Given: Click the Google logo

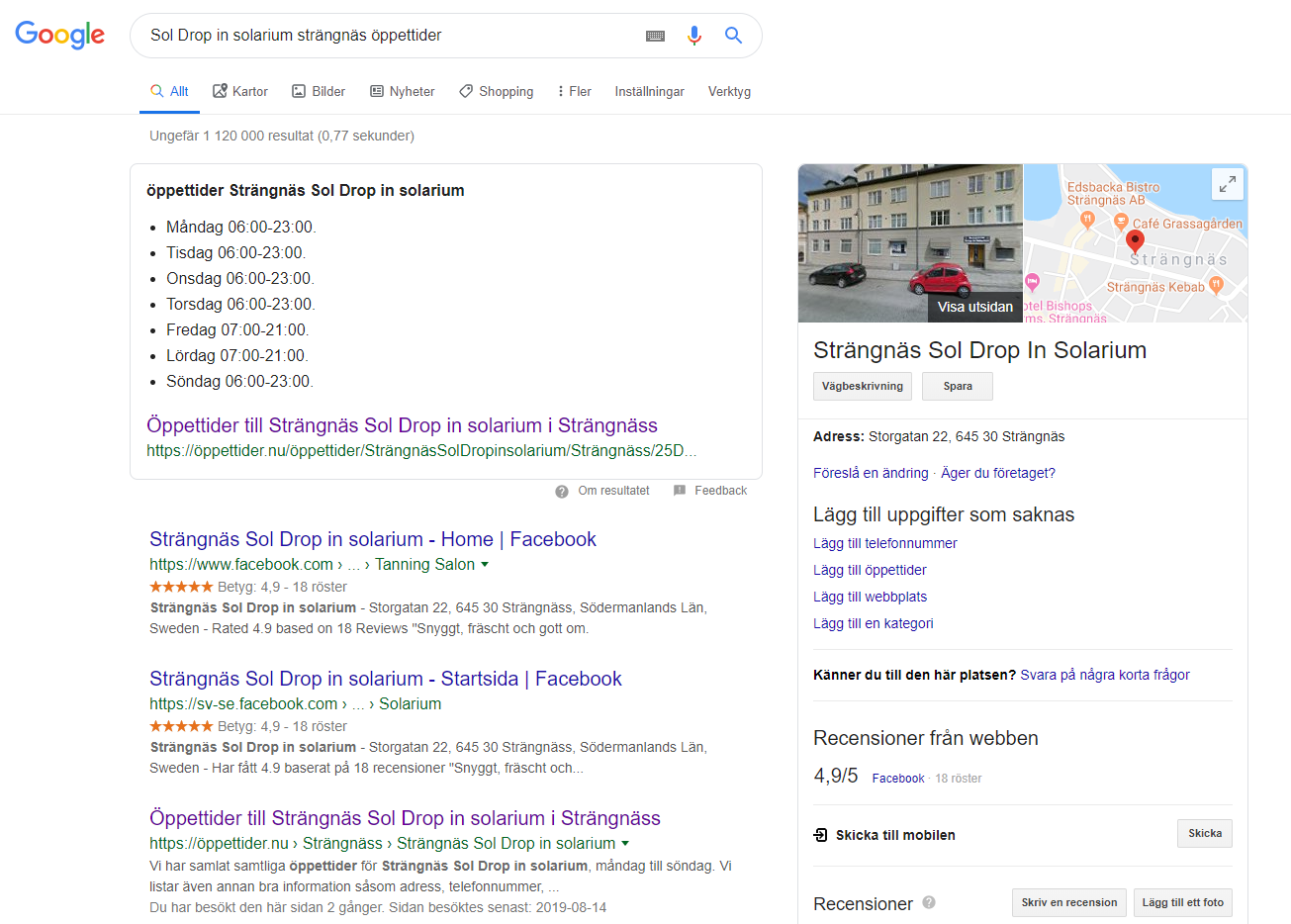Looking at the screenshot, I should tap(59, 35).
